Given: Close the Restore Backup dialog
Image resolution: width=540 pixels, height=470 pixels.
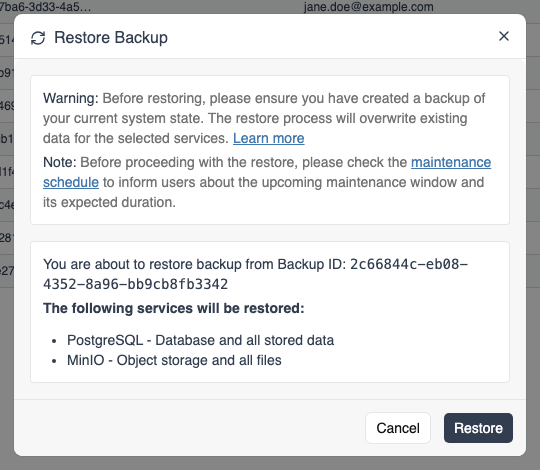Looking at the screenshot, I should click(504, 36).
